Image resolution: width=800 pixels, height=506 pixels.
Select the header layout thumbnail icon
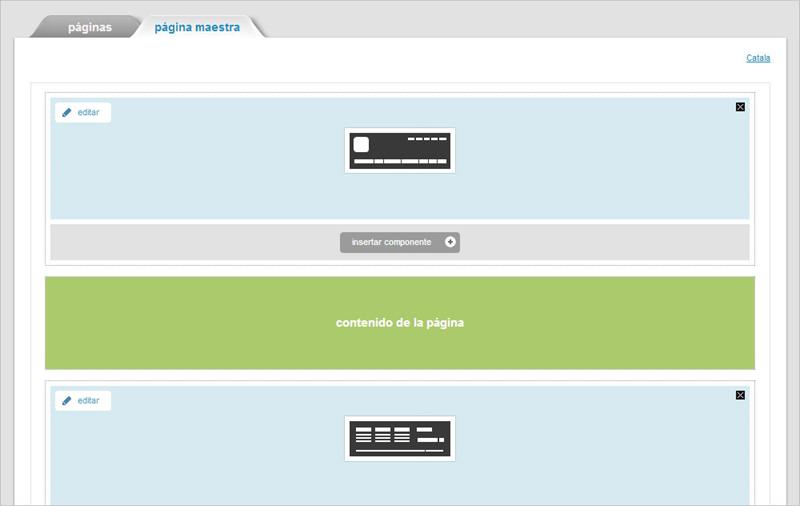(400, 151)
